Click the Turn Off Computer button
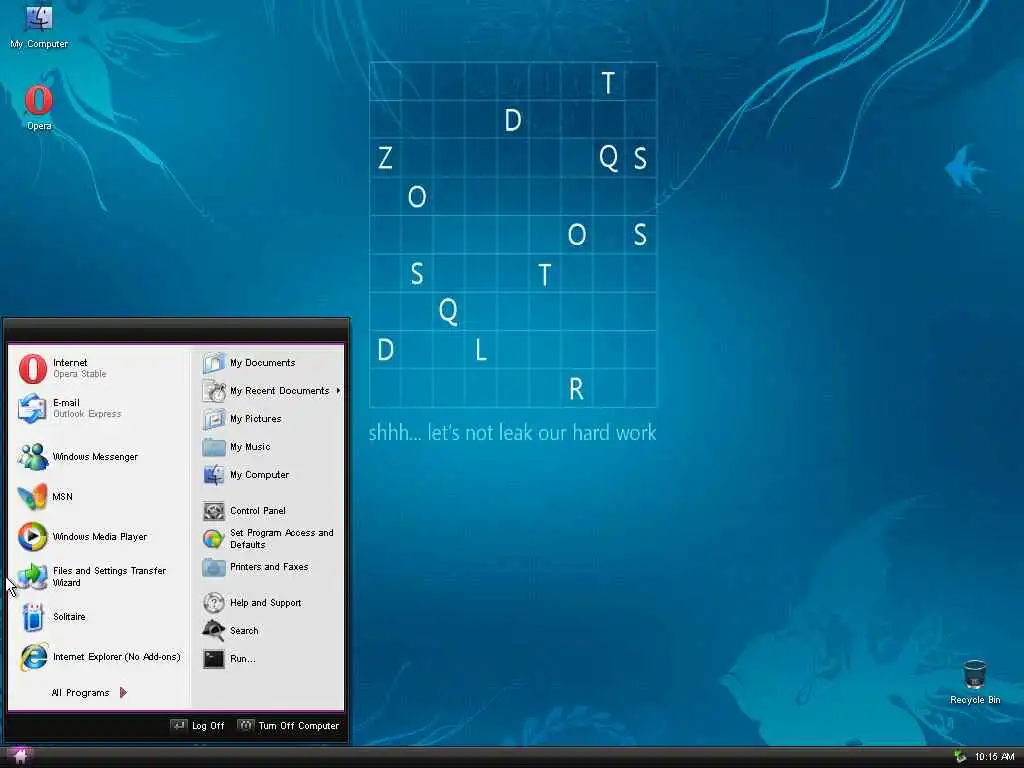 pyautogui.click(x=288, y=726)
